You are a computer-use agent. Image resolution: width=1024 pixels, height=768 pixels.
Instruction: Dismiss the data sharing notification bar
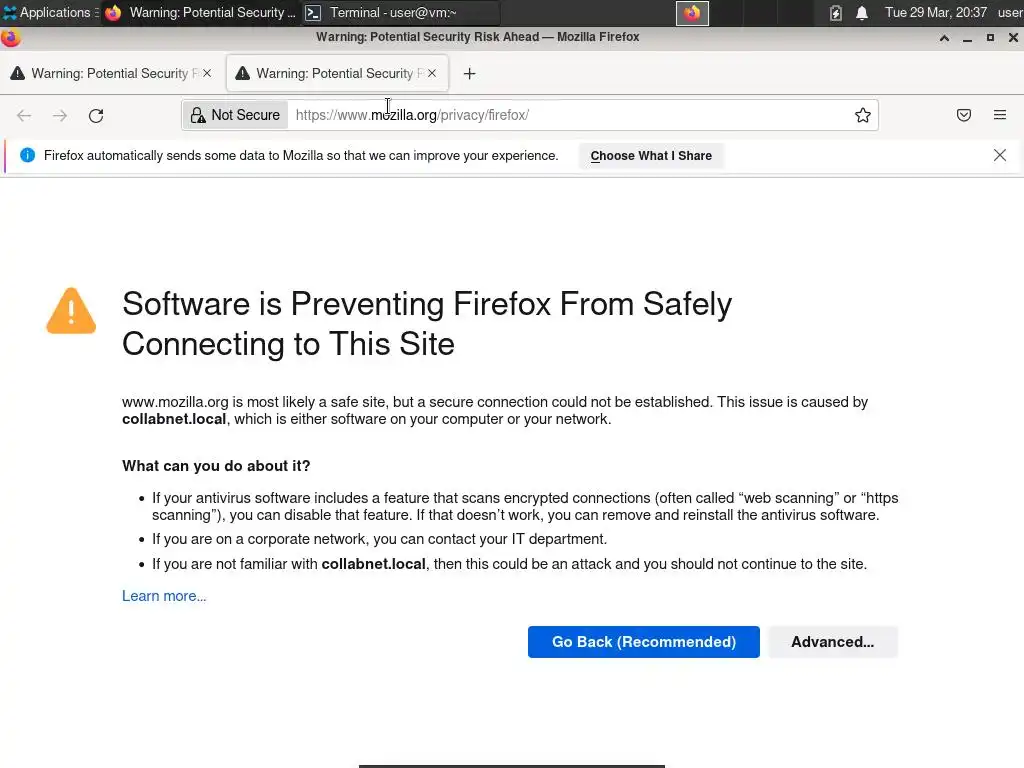999,155
